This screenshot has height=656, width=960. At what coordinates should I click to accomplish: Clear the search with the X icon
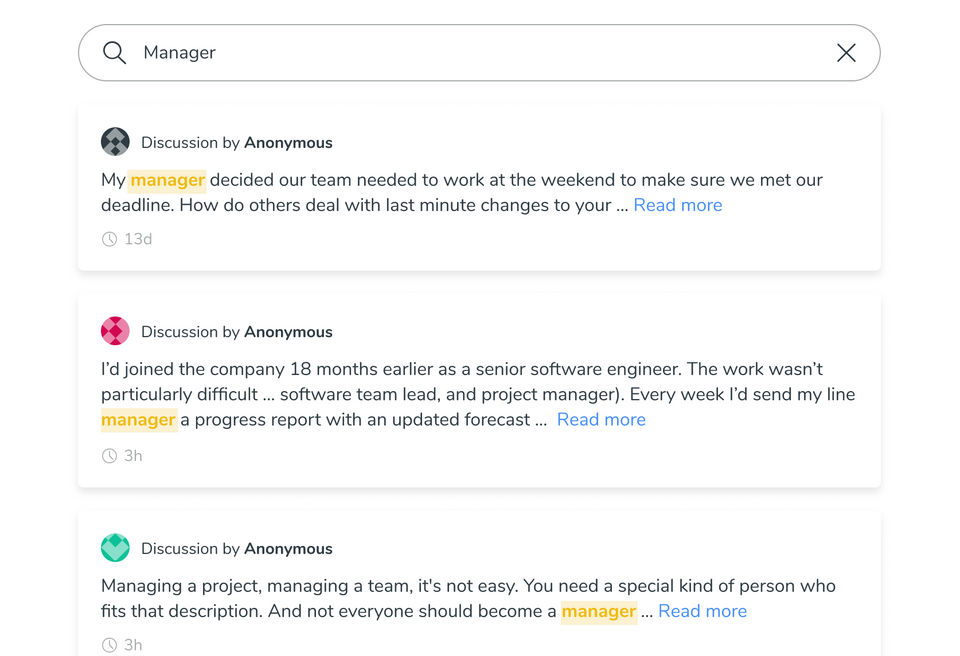(x=846, y=53)
